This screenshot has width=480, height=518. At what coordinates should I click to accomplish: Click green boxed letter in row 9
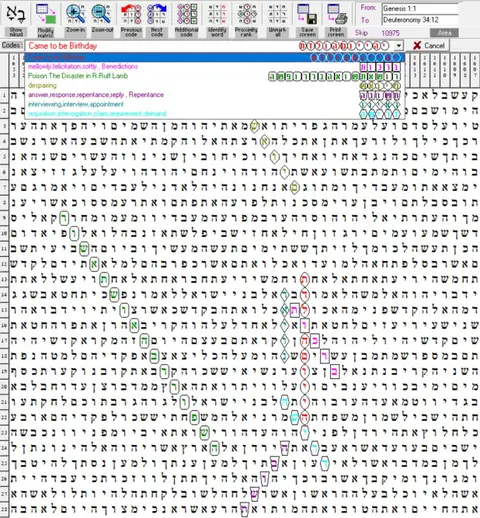64,218
